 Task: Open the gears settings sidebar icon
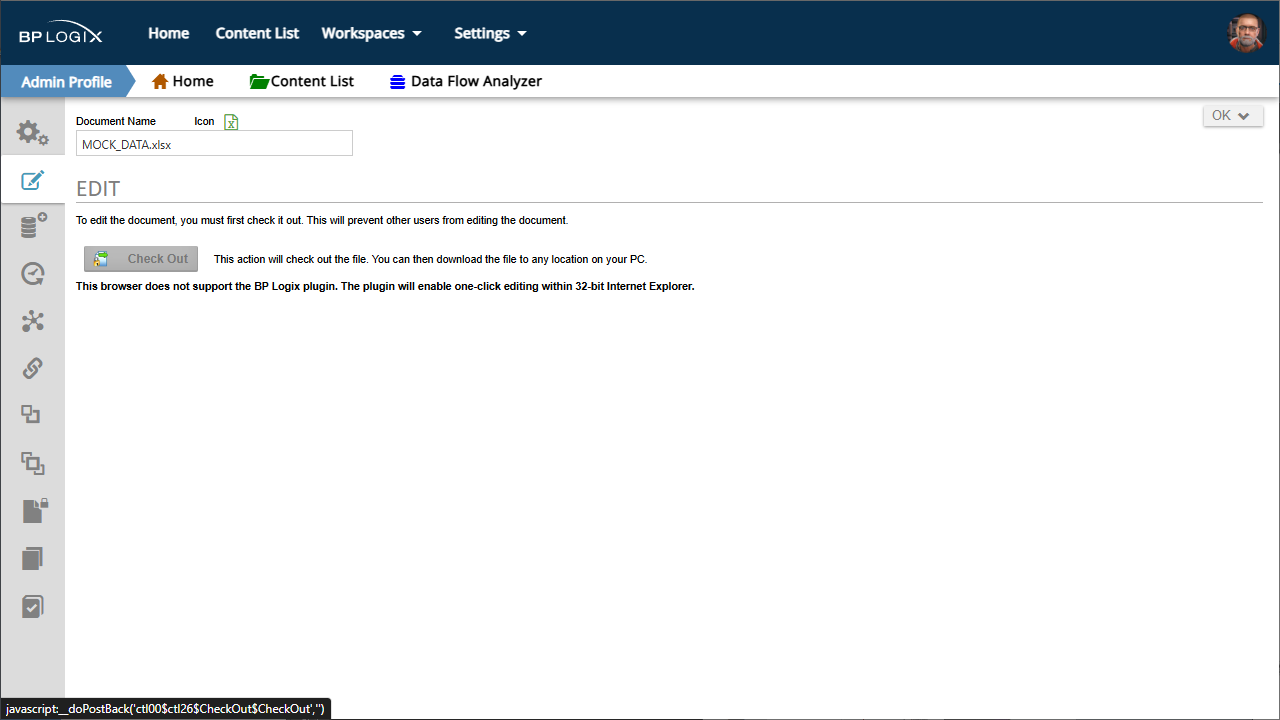(x=32, y=132)
